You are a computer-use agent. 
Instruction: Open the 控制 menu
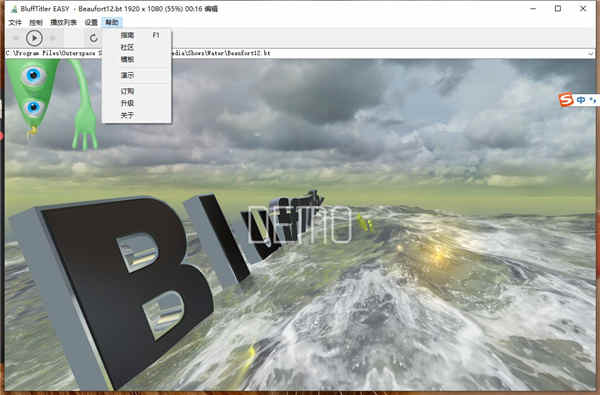[36, 22]
